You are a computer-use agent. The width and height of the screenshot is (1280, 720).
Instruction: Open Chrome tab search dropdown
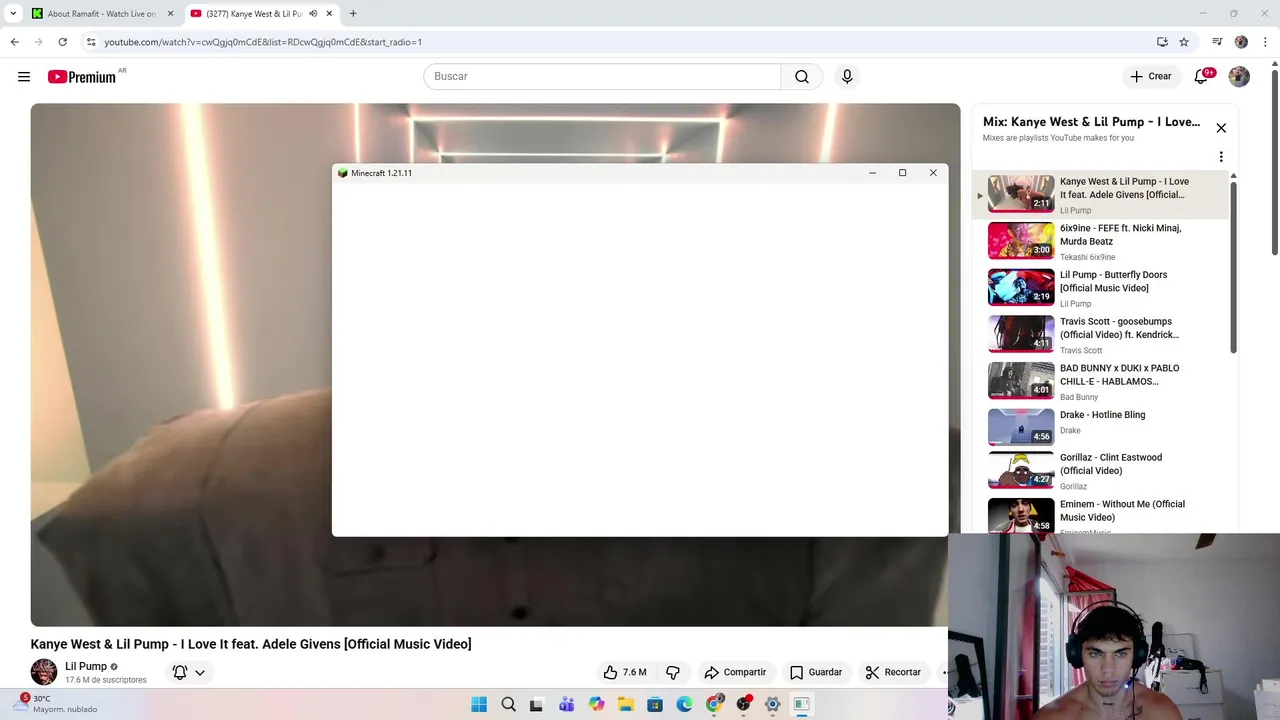click(x=13, y=14)
